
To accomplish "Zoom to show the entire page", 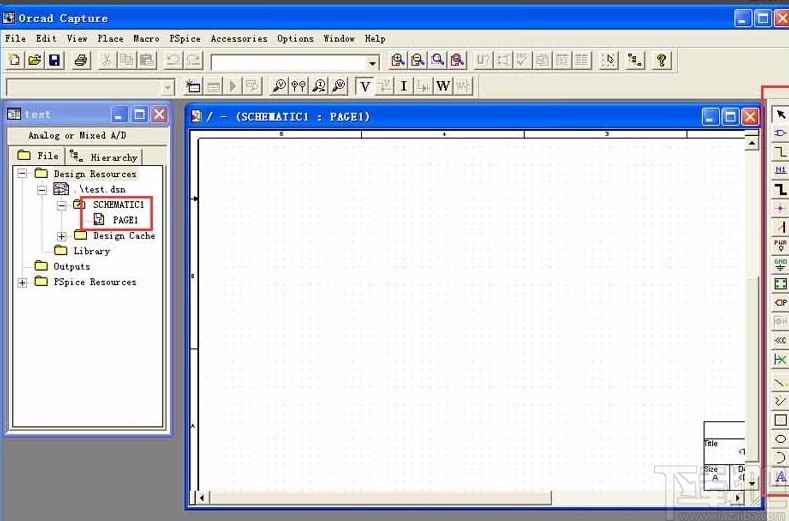I will pyautogui.click(x=457, y=60).
